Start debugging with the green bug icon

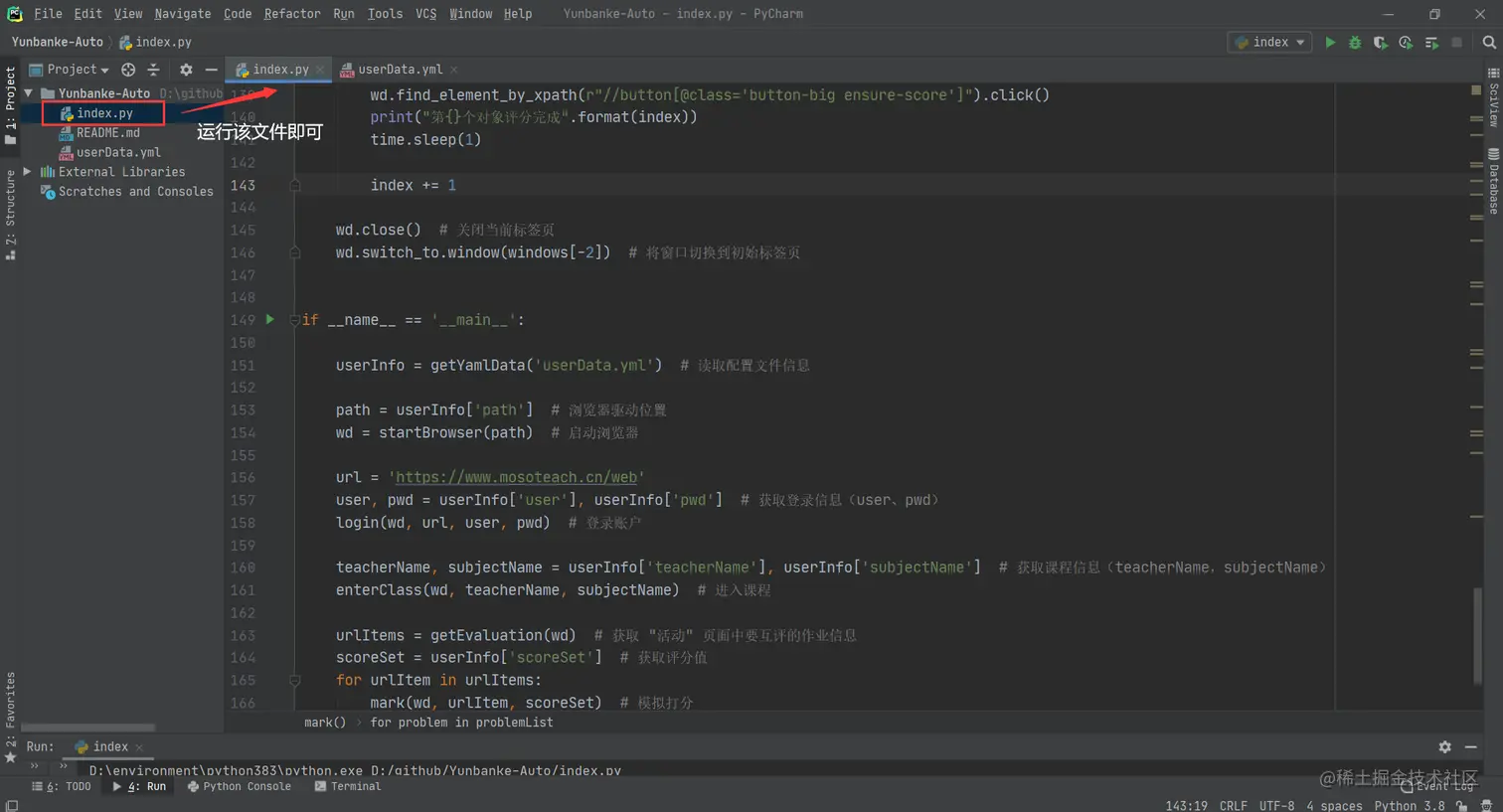[x=1355, y=43]
